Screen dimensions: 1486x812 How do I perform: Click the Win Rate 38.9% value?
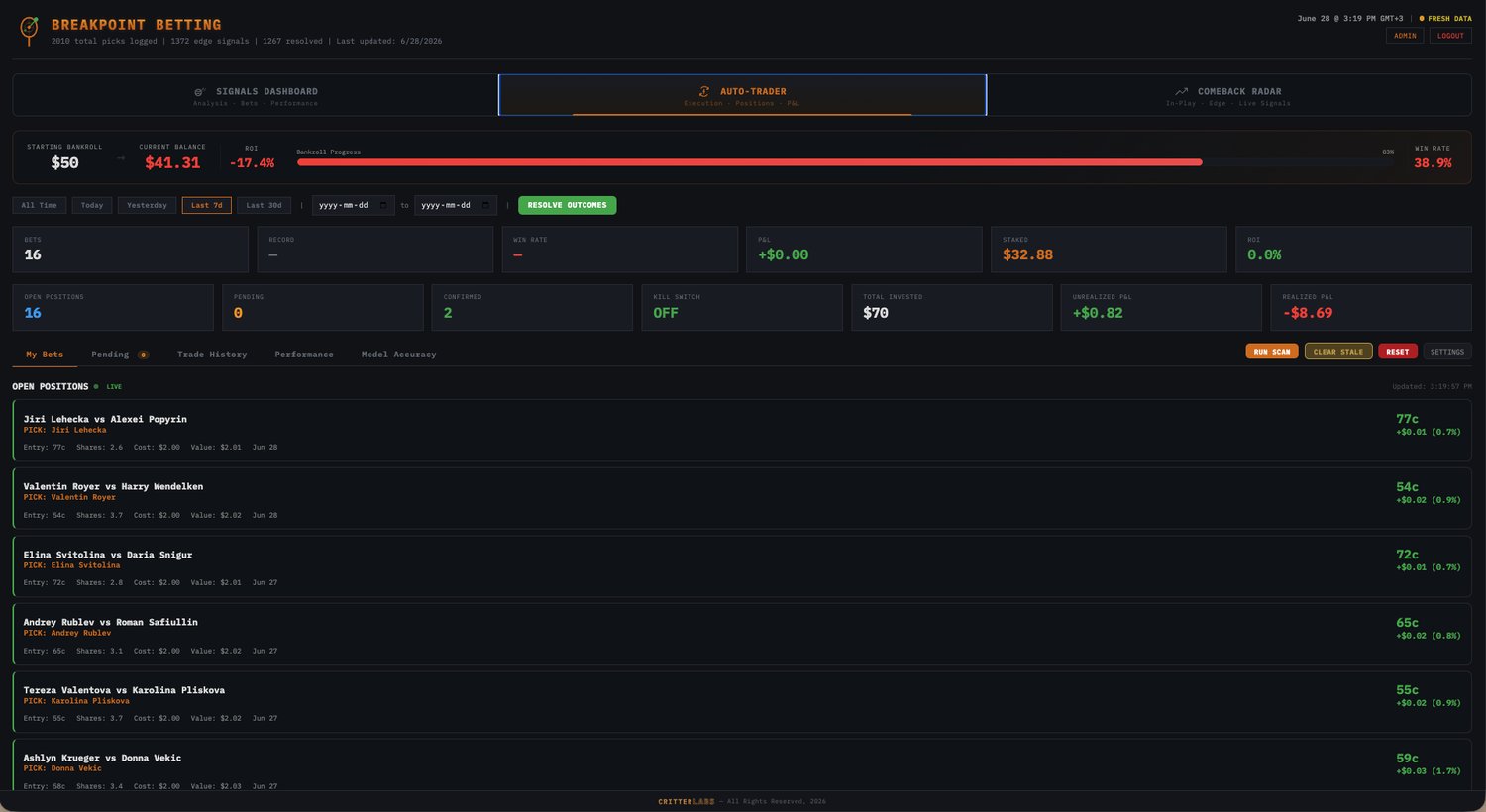[1433, 162]
